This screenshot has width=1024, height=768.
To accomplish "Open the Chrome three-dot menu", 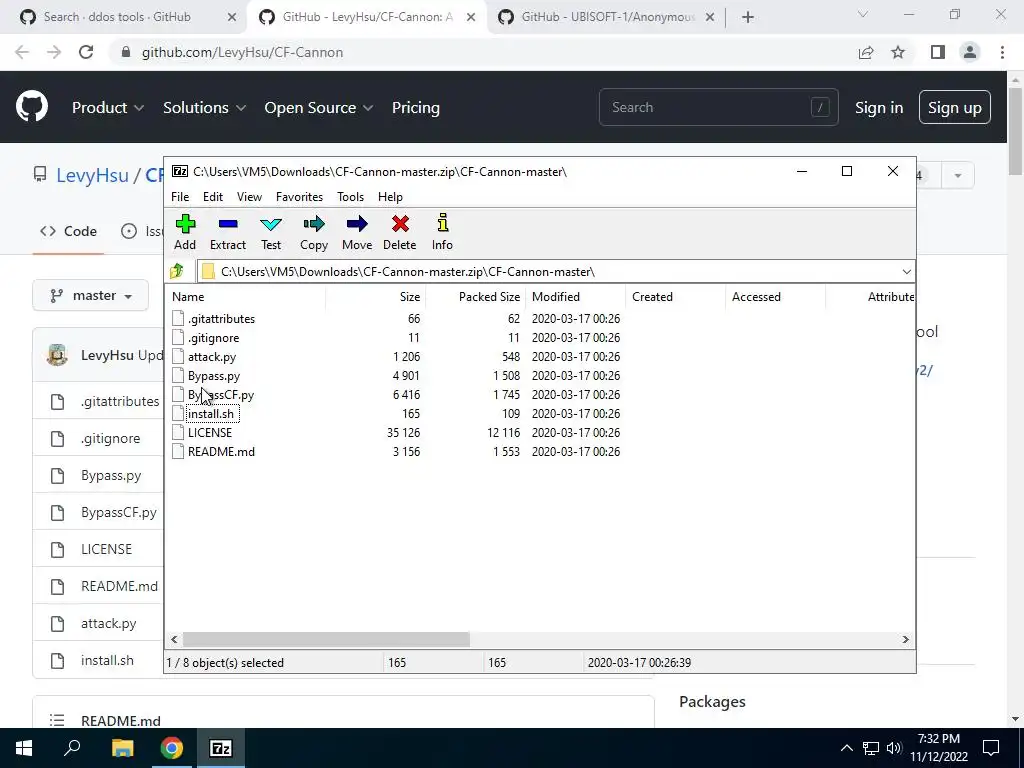I will (1002, 52).
